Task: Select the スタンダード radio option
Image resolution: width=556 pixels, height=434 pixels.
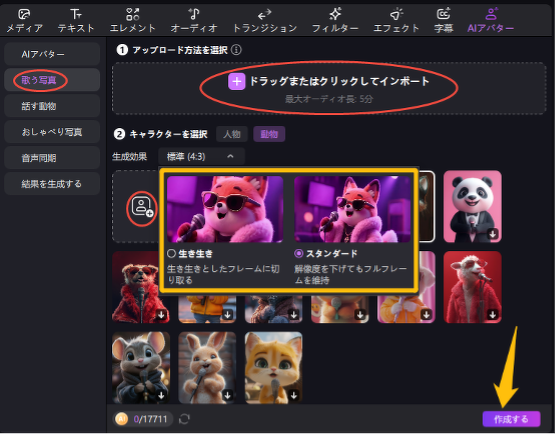Action: point(299,253)
